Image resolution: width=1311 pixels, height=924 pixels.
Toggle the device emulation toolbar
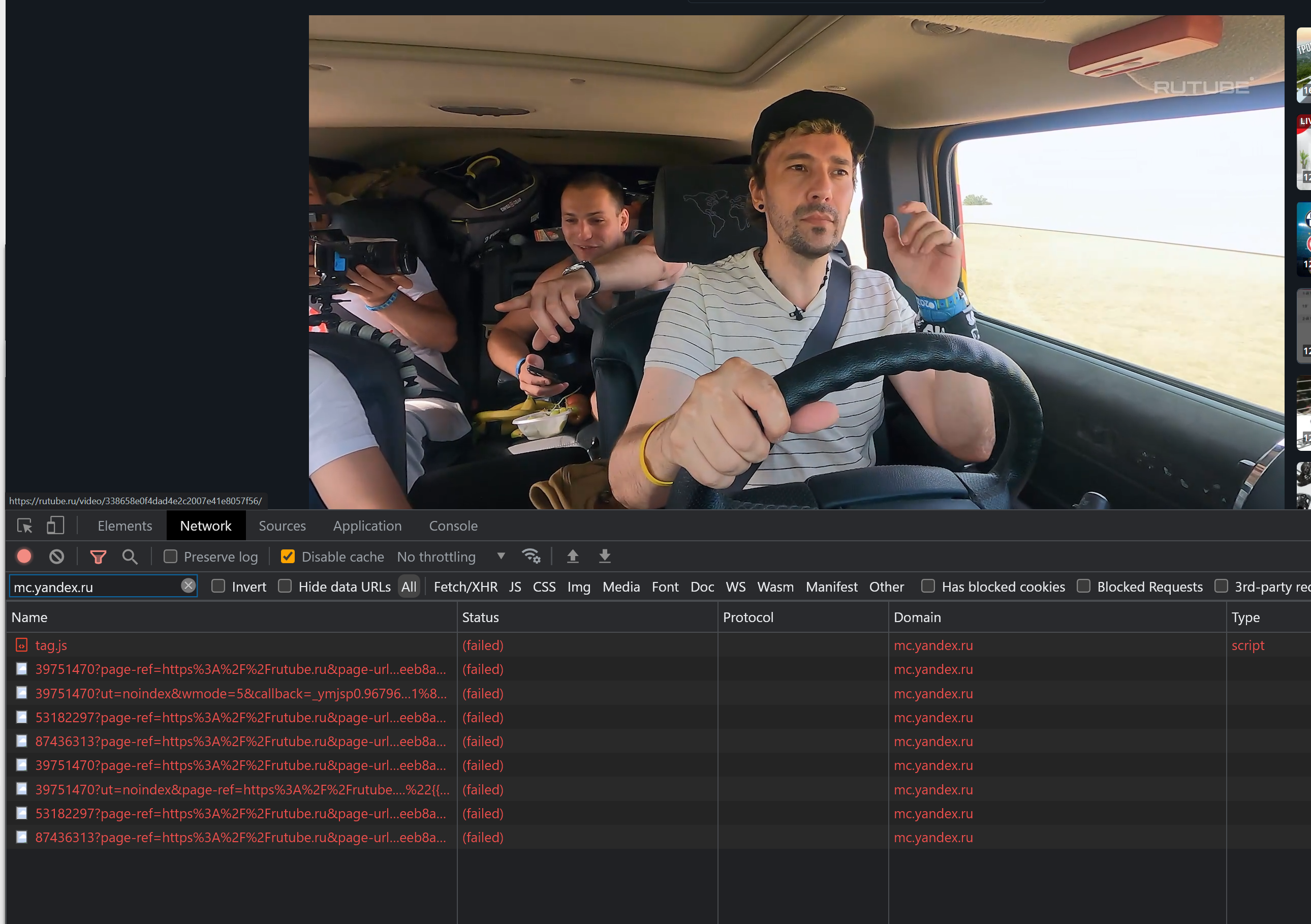55,526
